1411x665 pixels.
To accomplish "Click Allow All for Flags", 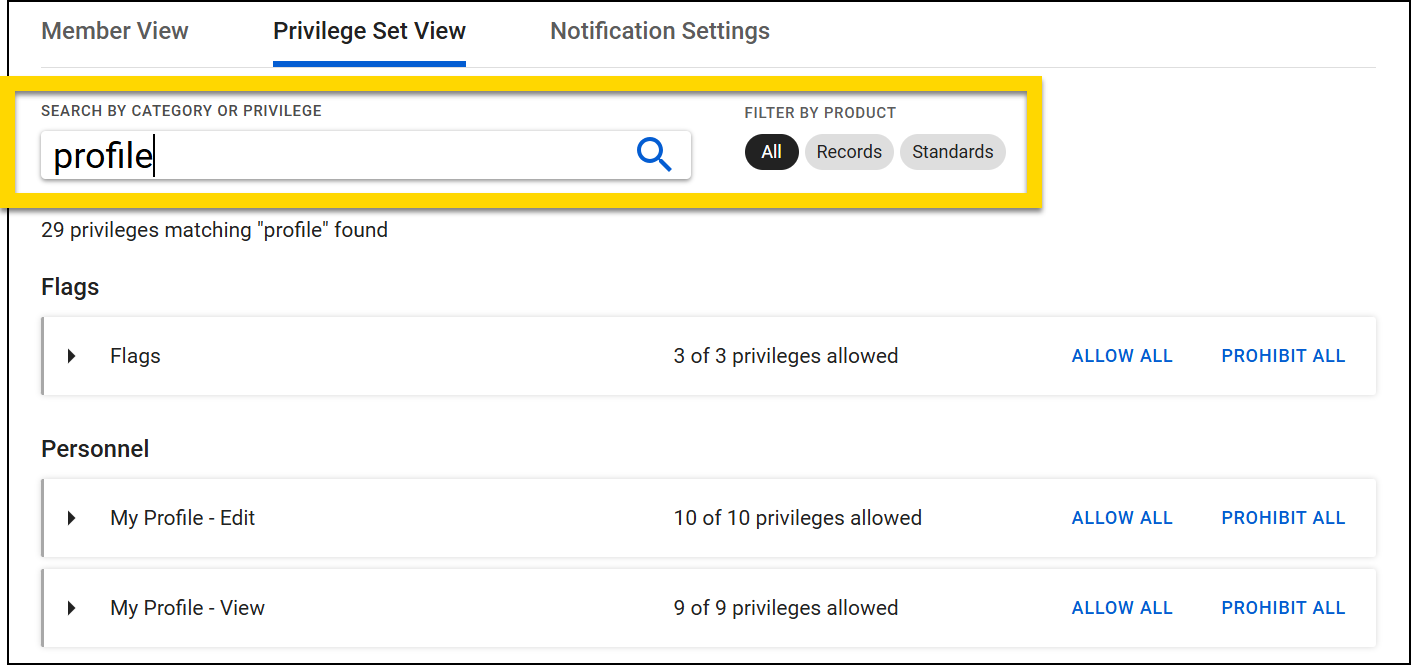I will coord(1121,355).
